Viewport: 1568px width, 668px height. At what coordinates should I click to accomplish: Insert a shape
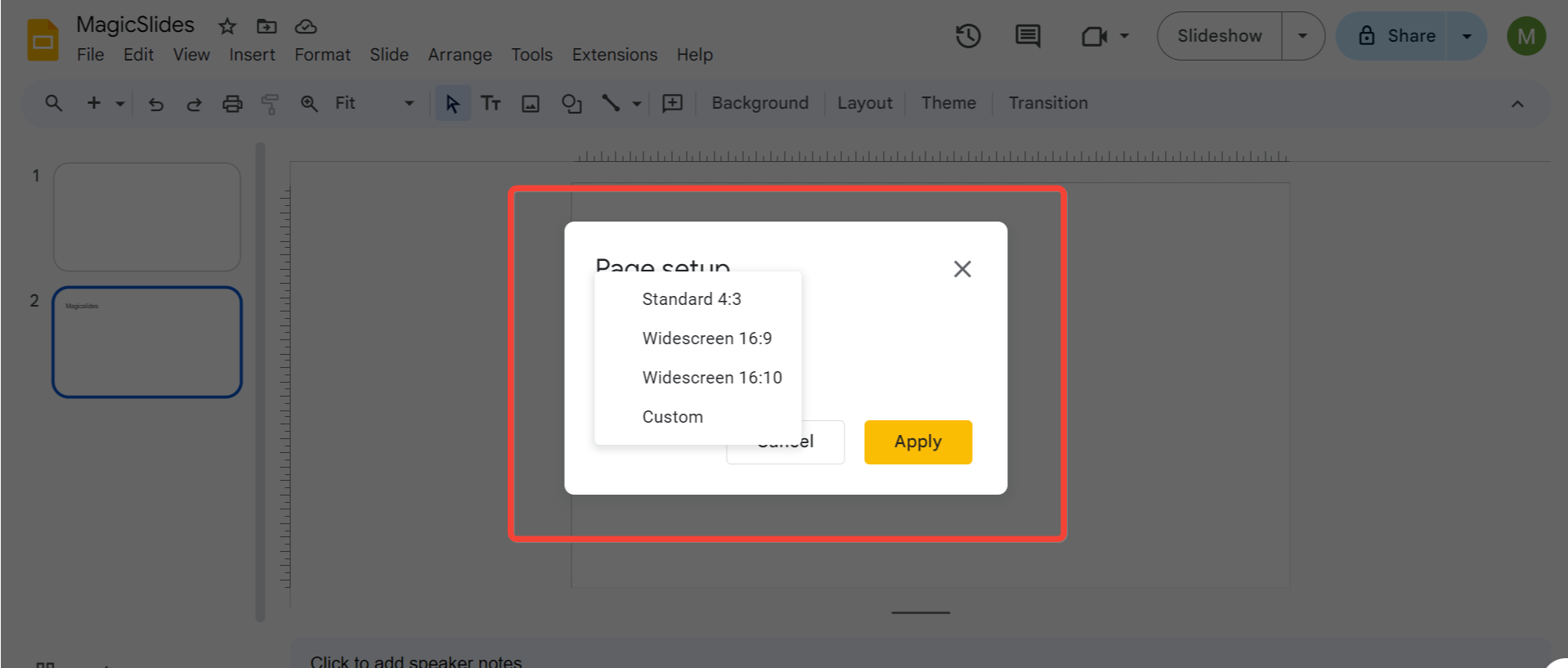click(571, 104)
